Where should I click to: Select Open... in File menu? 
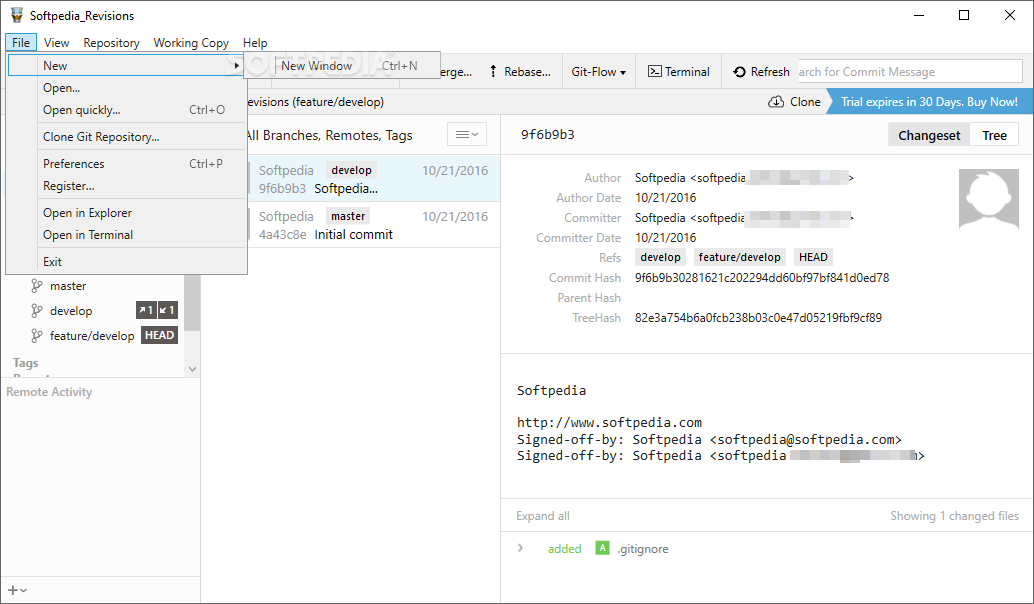[x=126, y=88]
